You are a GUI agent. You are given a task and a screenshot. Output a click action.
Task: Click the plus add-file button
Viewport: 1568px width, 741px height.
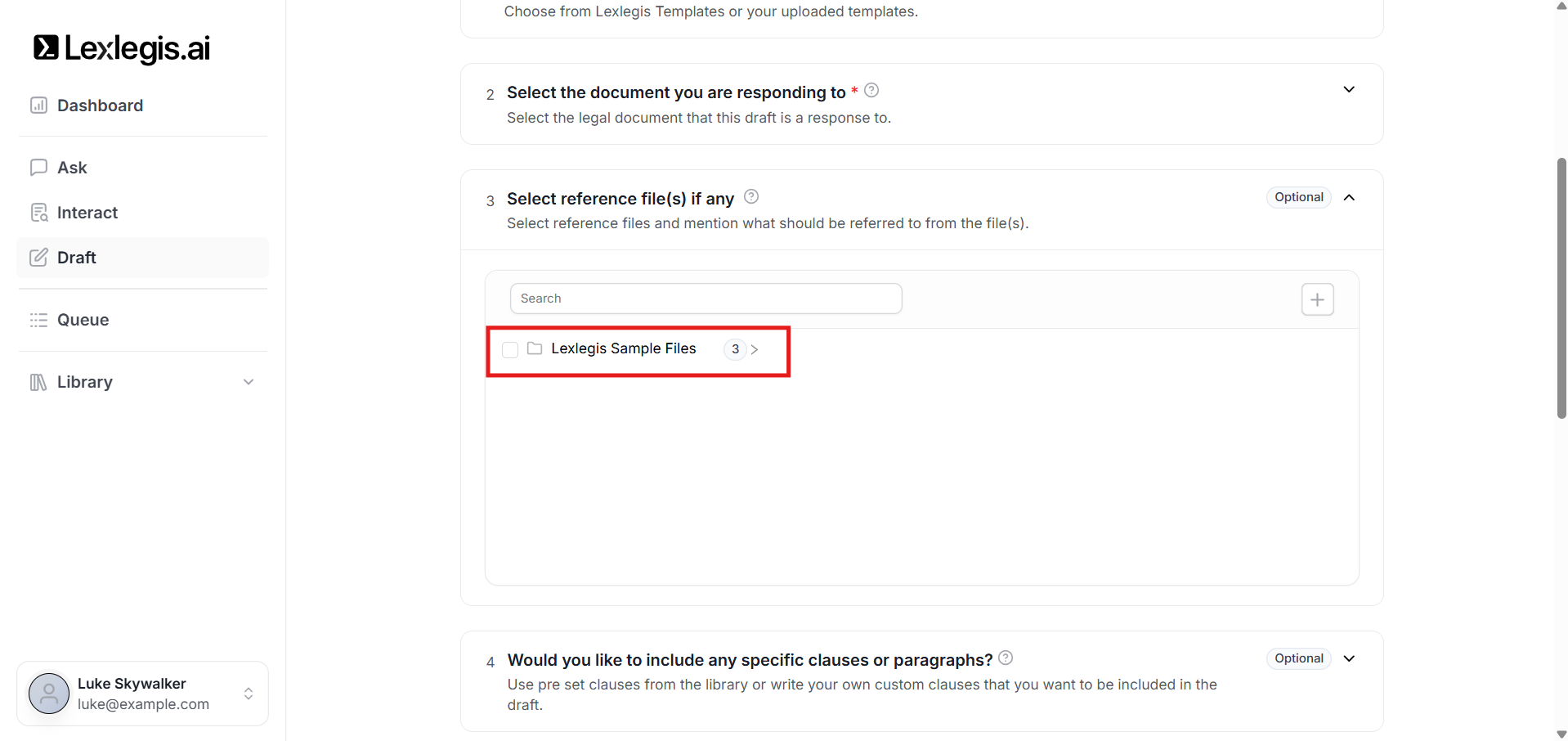tap(1317, 299)
